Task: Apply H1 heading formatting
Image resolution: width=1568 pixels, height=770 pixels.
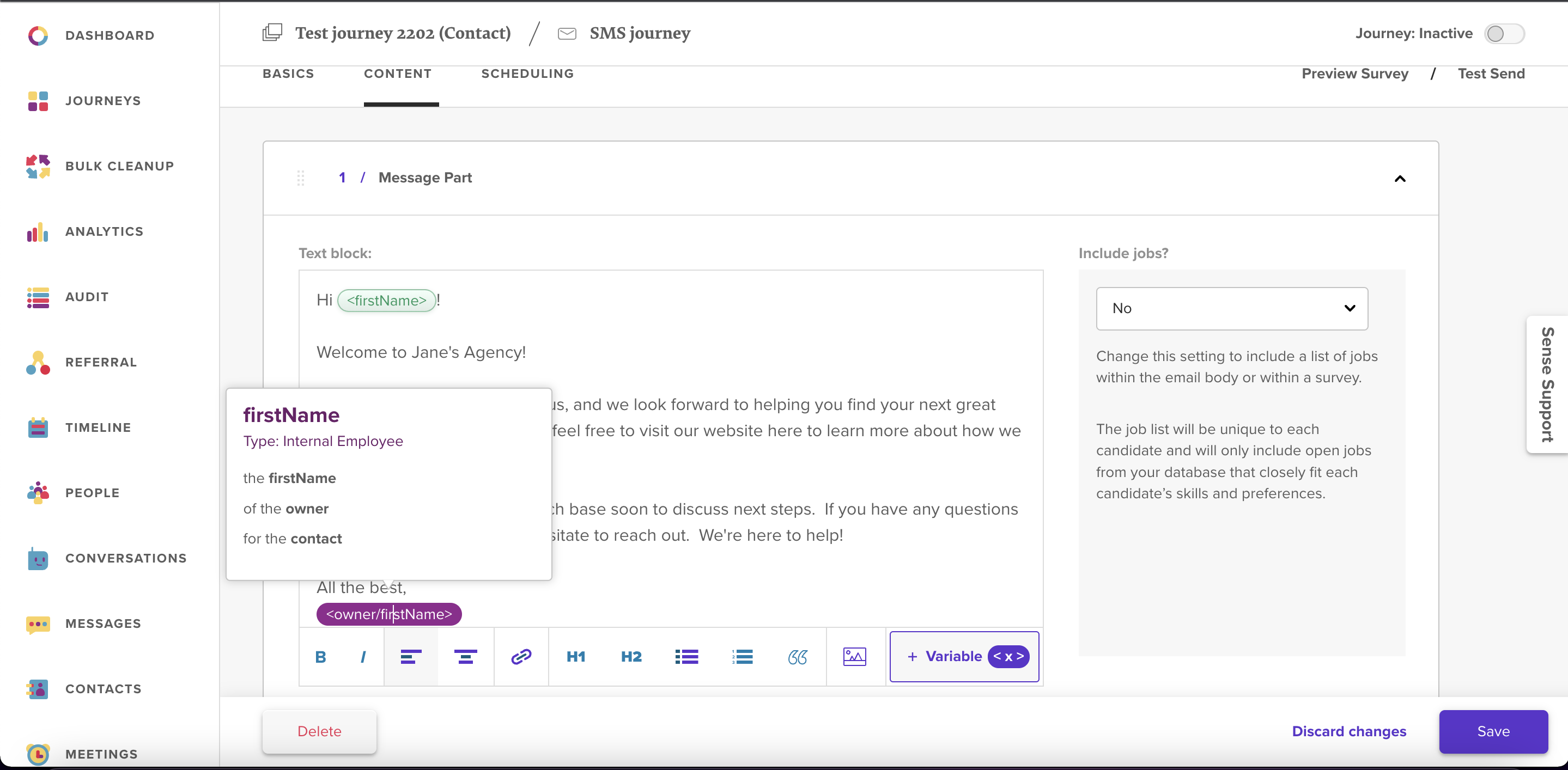Action: coord(575,656)
